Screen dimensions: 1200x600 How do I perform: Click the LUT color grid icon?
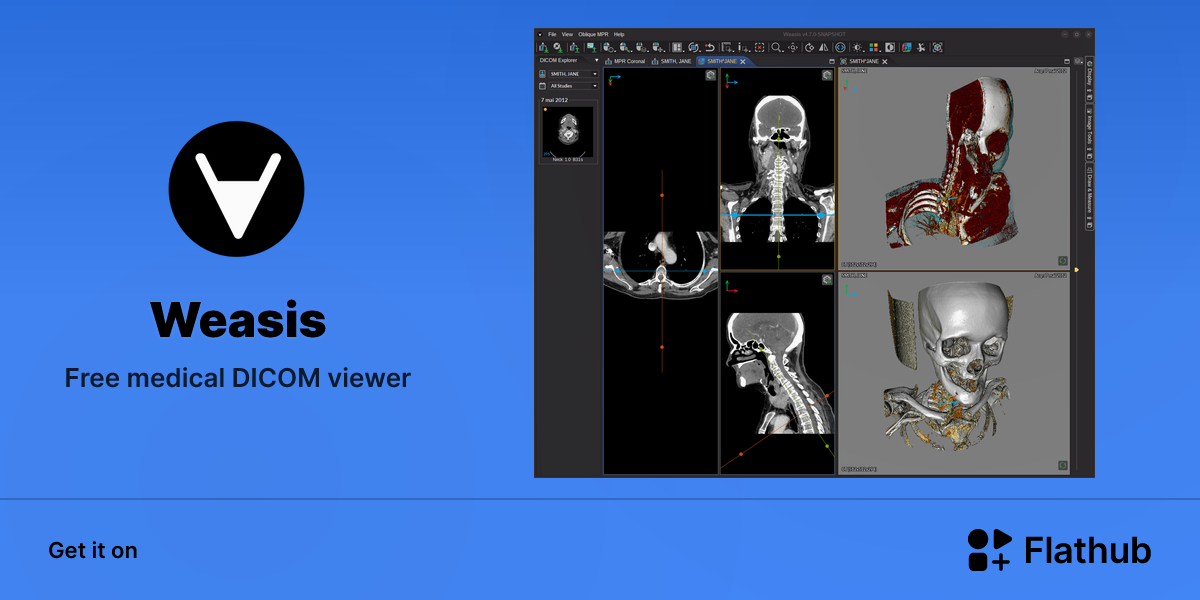873,47
